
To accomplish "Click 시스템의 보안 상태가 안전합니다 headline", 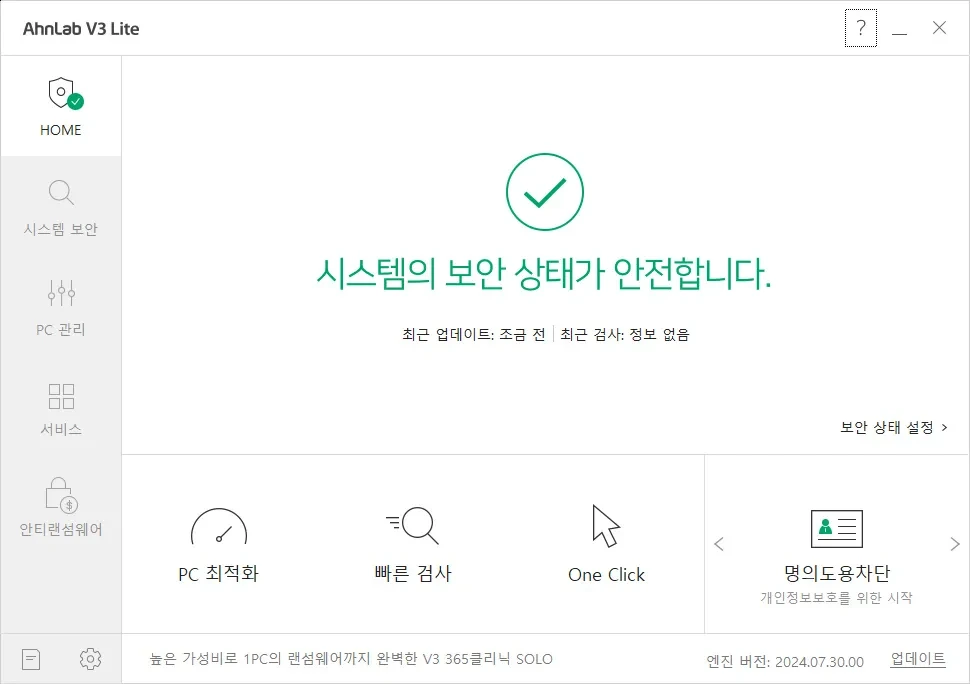I will coord(544,274).
